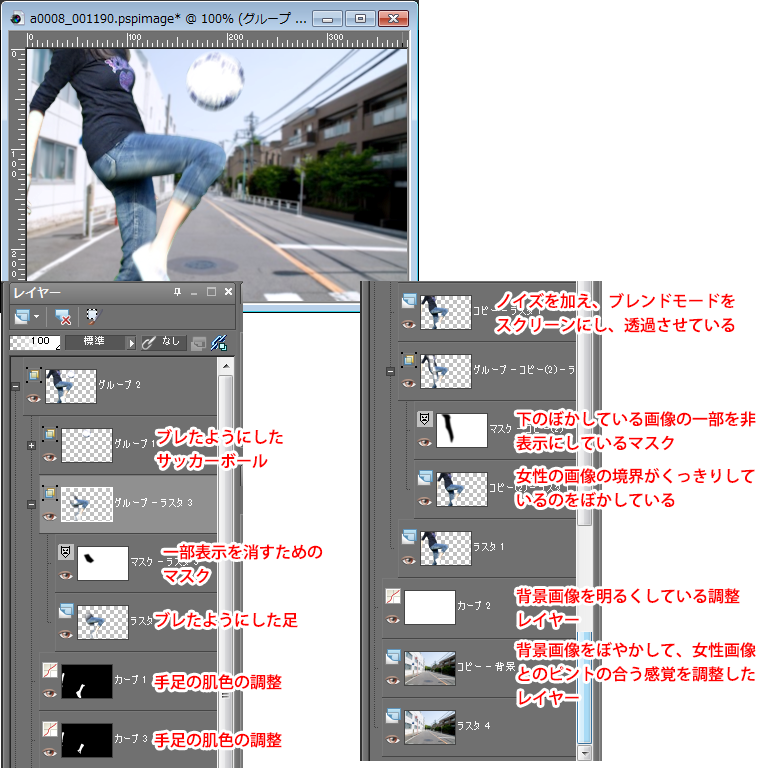Click the raster icon of ラスタ 4
This screenshot has height=770, width=770.
point(393,716)
